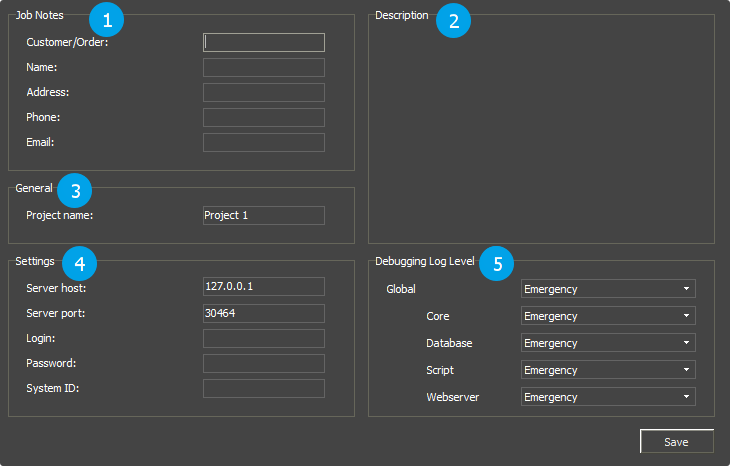730x466 pixels.
Task: Select the Server port field
Action: point(264,313)
